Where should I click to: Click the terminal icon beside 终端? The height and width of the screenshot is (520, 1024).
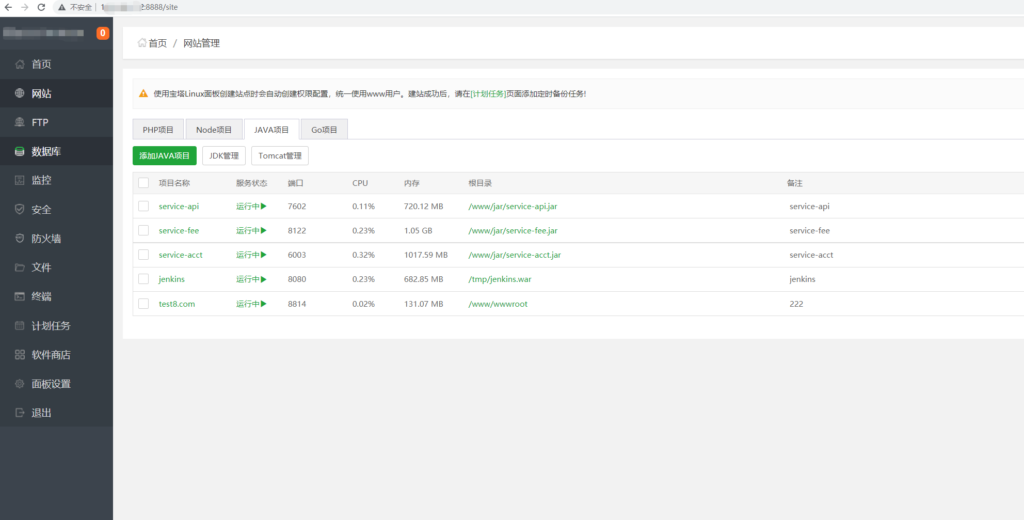(20, 297)
